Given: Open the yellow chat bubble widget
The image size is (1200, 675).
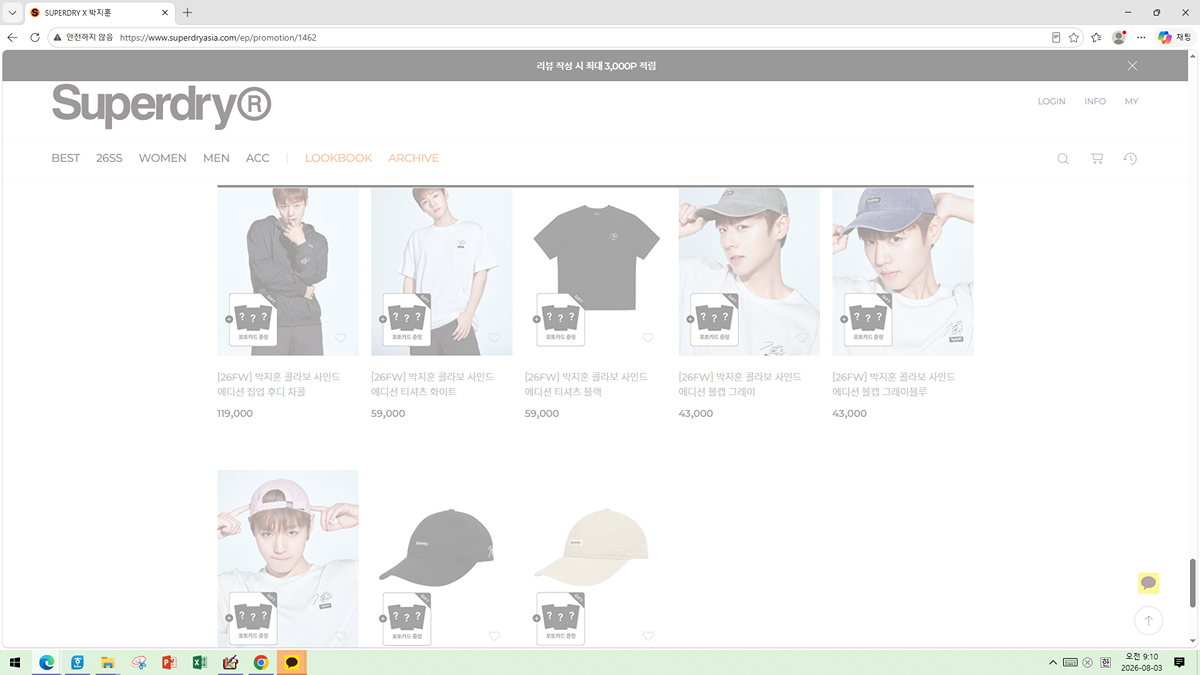Looking at the screenshot, I should (x=1148, y=583).
